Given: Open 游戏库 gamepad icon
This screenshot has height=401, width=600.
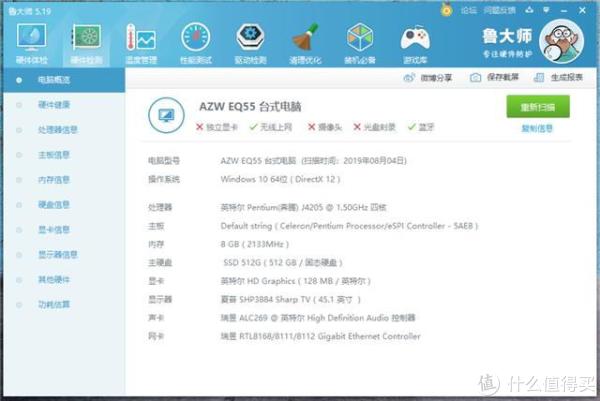Looking at the screenshot, I should 415,43.
